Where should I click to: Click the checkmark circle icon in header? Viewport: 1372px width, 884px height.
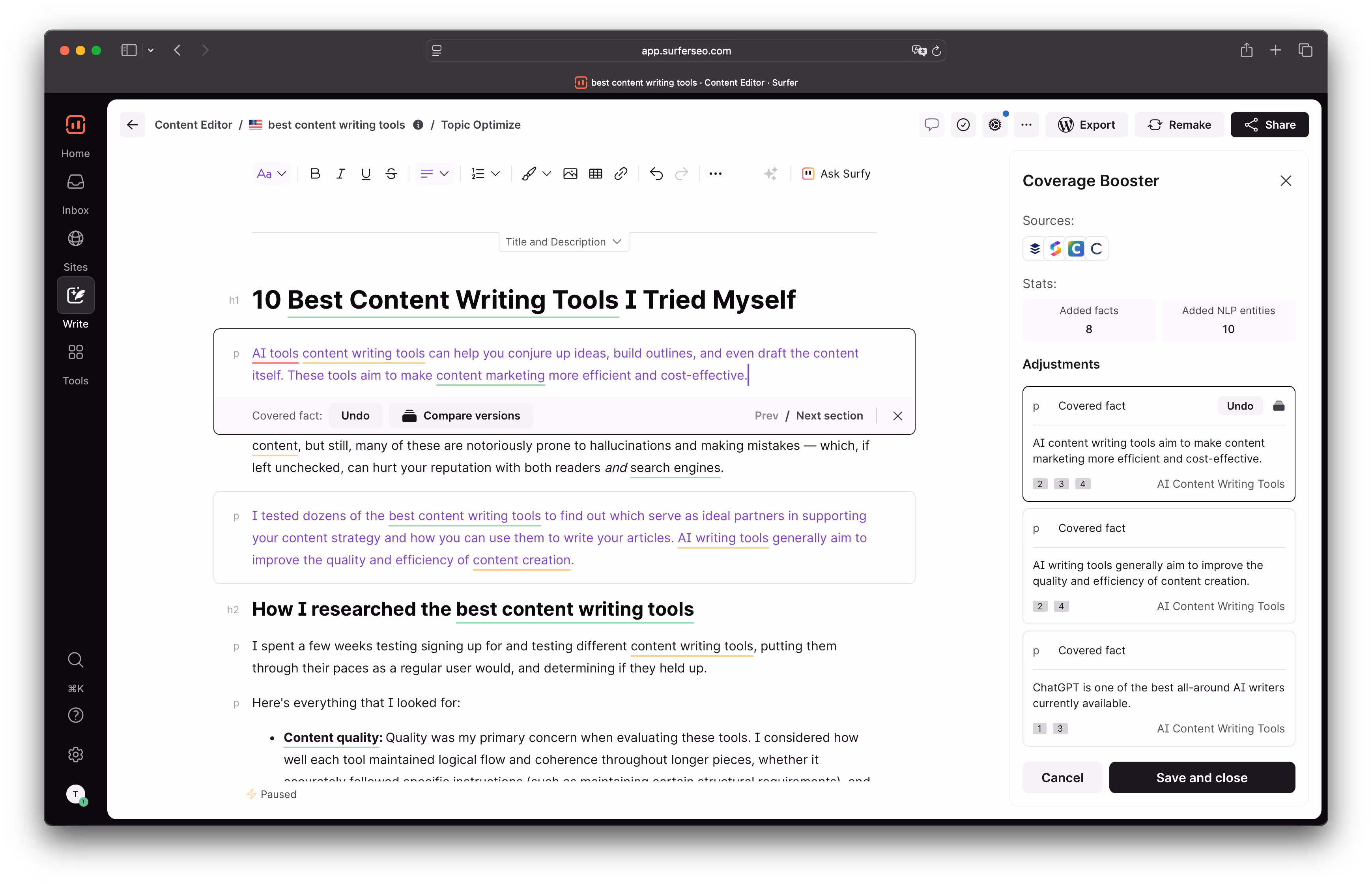click(x=963, y=125)
